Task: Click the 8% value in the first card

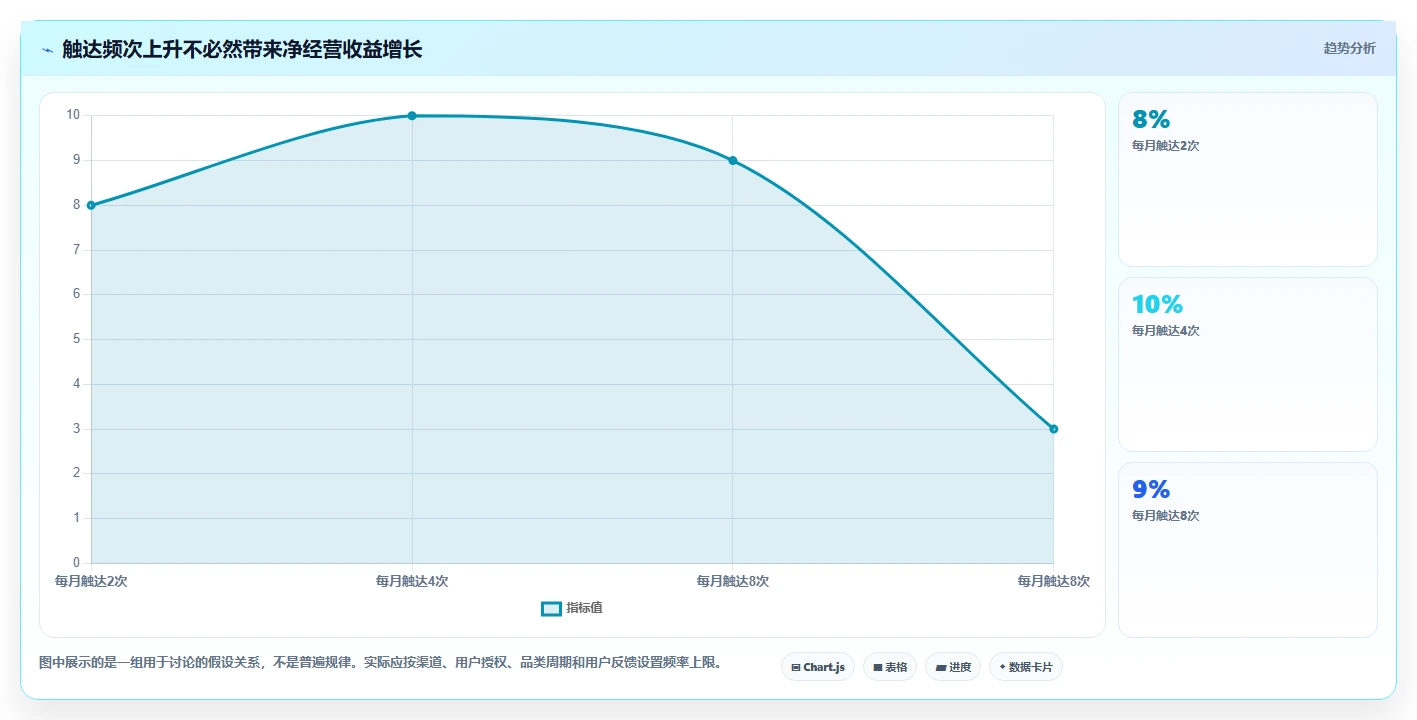Action: tap(1150, 119)
